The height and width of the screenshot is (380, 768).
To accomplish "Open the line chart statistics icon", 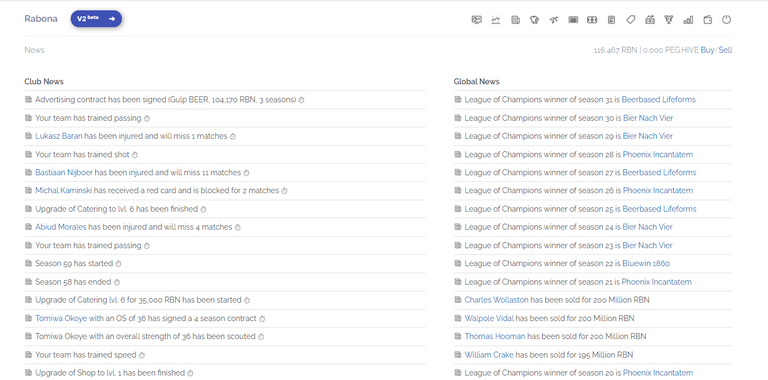I will [x=496, y=20].
